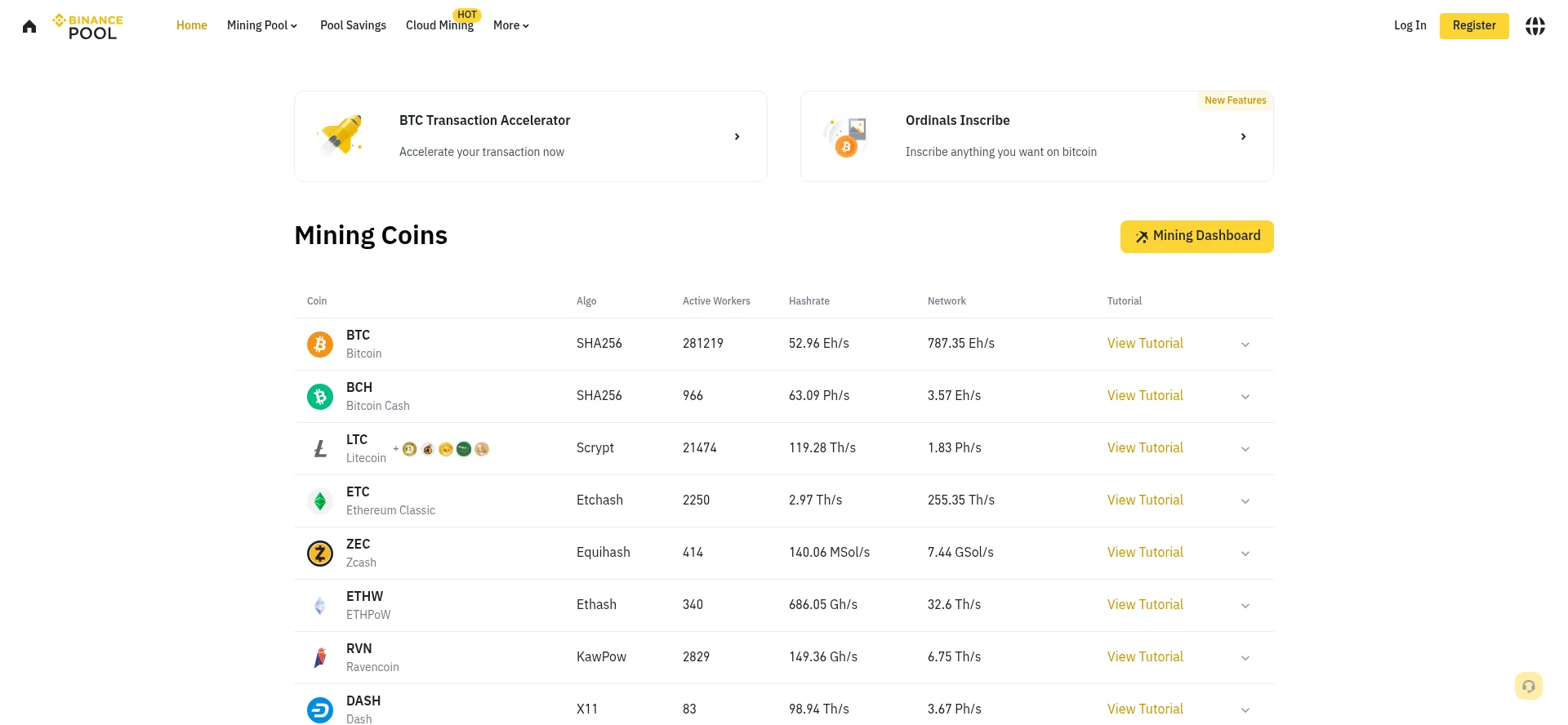1568x725 pixels.
Task: Click the 'KawPow' algorithm cell
Action: [x=601, y=657]
